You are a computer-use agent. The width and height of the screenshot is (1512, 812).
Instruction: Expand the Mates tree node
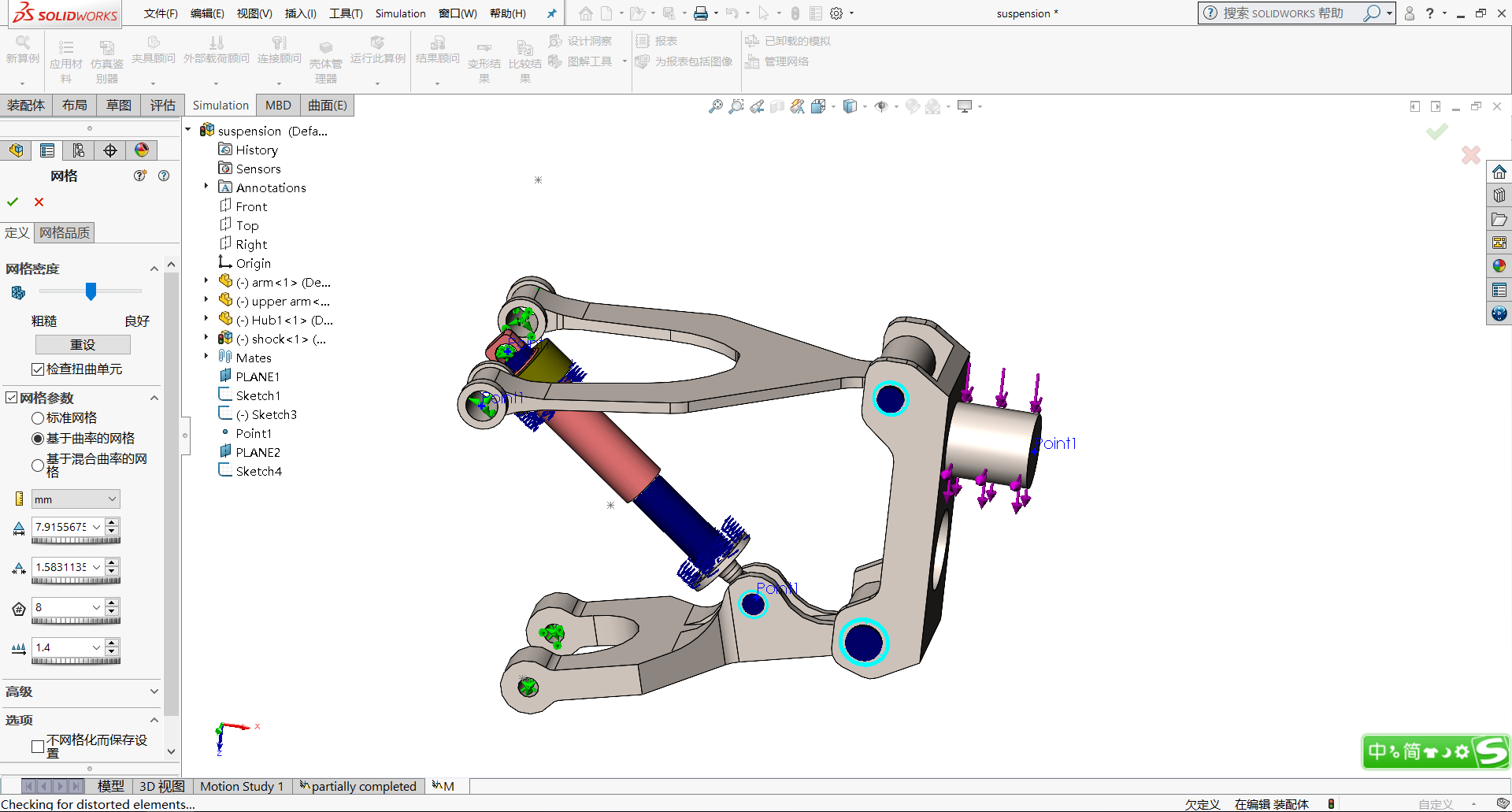206,358
